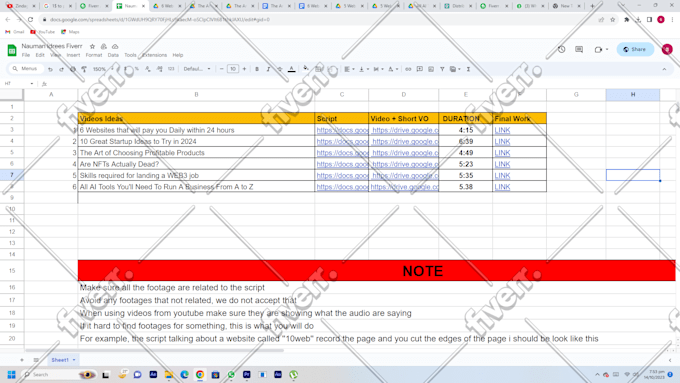Open the comments panel icon
The width and height of the screenshot is (680, 383).
tap(579, 49)
